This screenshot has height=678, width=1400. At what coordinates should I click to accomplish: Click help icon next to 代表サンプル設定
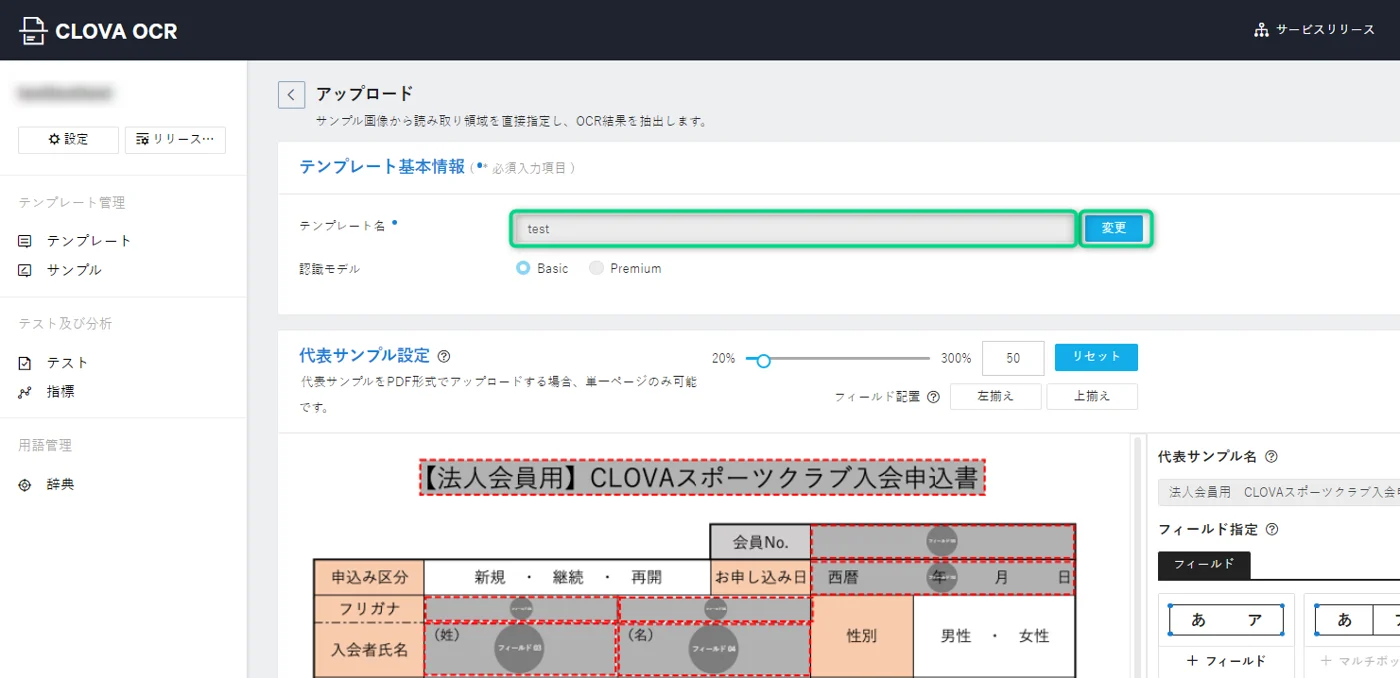444,356
